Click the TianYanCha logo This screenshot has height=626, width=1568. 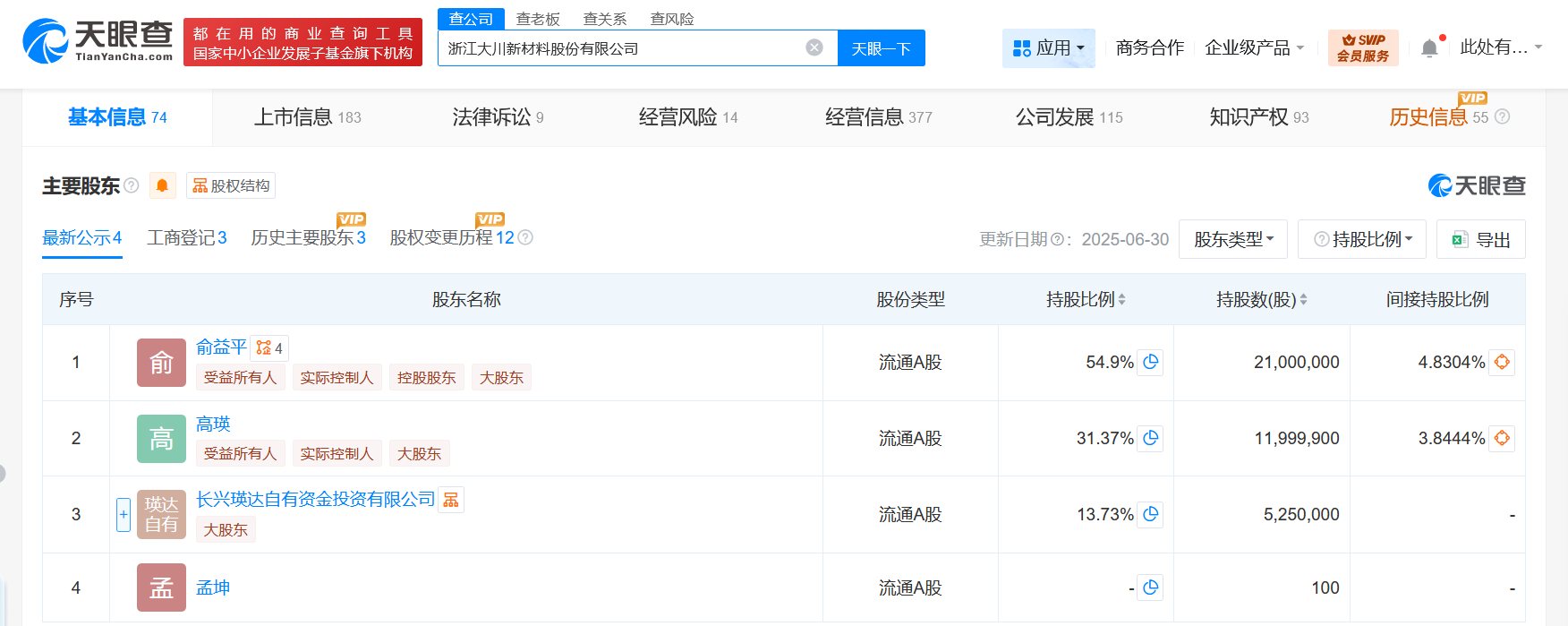pos(98,41)
